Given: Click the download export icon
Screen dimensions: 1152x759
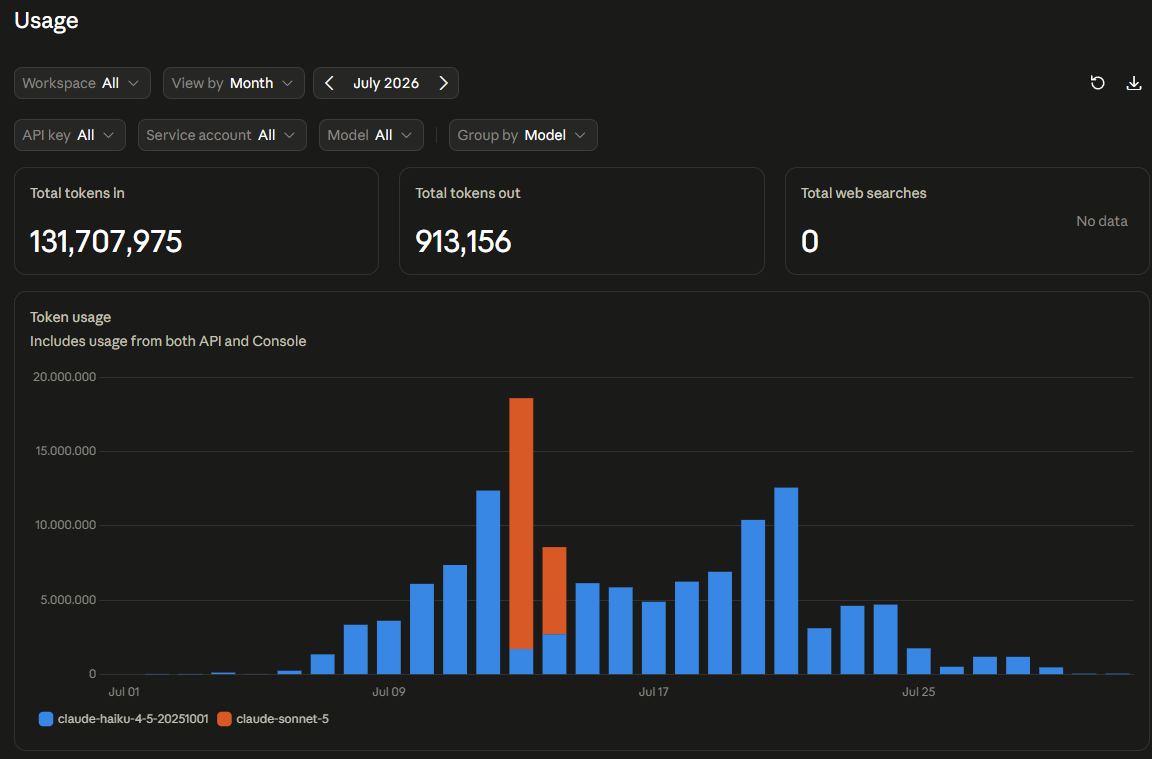Looking at the screenshot, I should tap(1134, 83).
